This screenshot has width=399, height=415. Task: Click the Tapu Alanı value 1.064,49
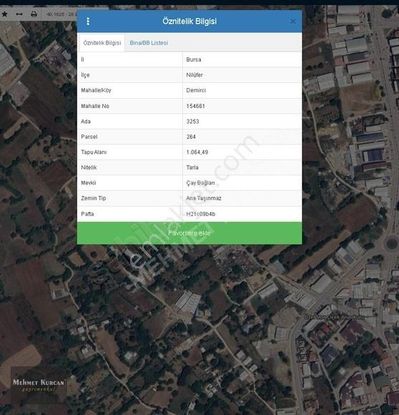point(197,152)
